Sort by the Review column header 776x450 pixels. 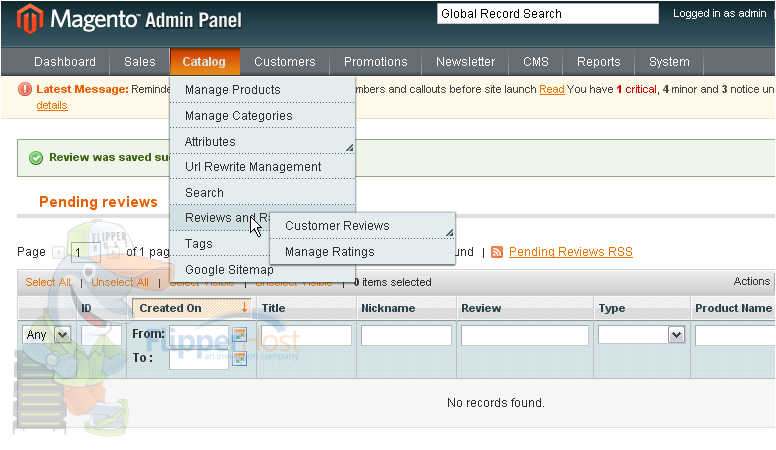(481, 308)
